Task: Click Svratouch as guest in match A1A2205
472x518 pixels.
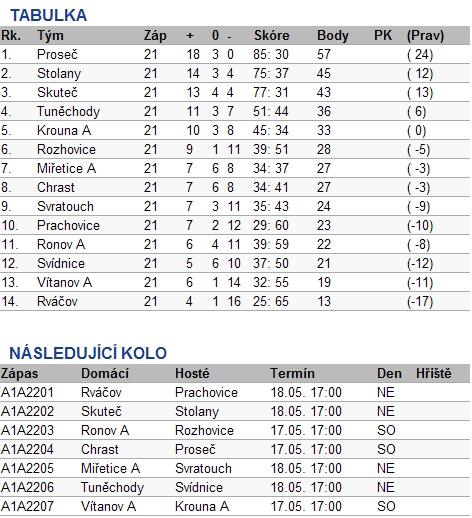Action: (203, 468)
